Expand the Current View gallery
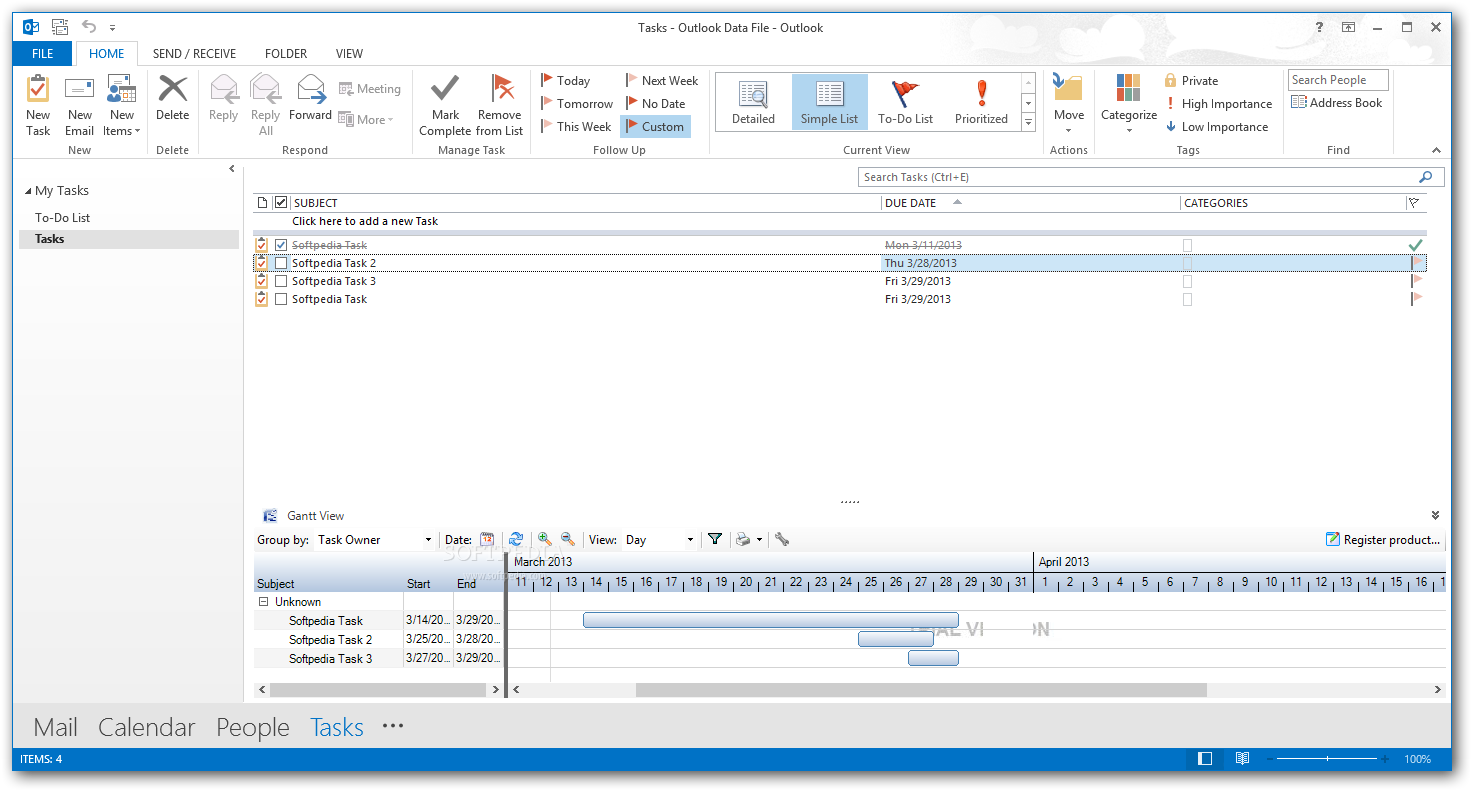1472x791 pixels. pyautogui.click(x=1028, y=122)
